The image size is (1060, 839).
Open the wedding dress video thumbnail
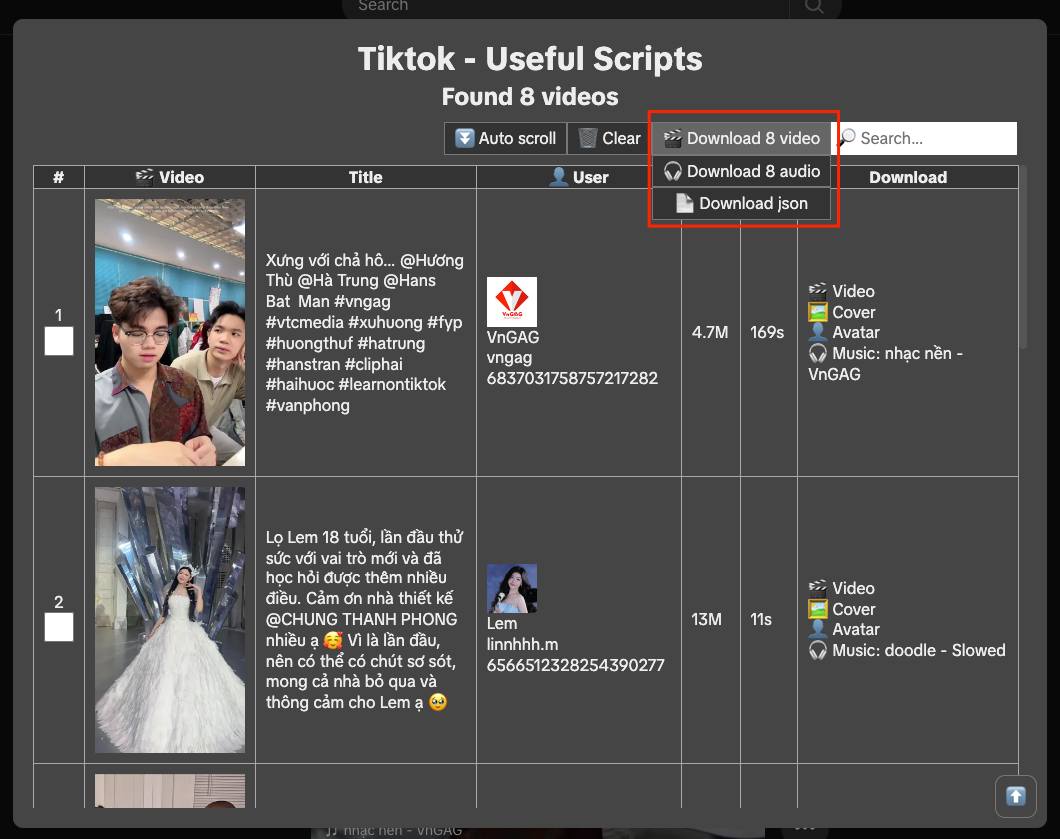pos(170,620)
